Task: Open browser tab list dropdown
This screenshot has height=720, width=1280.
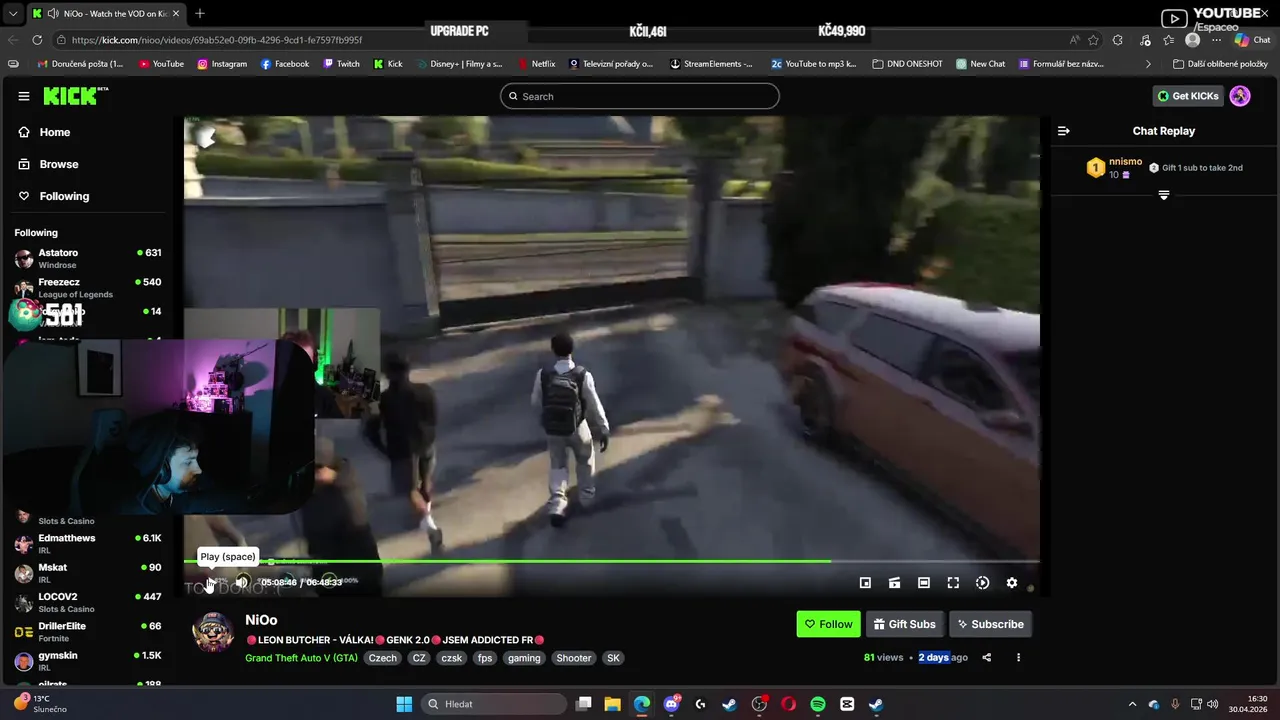Action: pyautogui.click(x=12, y=13)
